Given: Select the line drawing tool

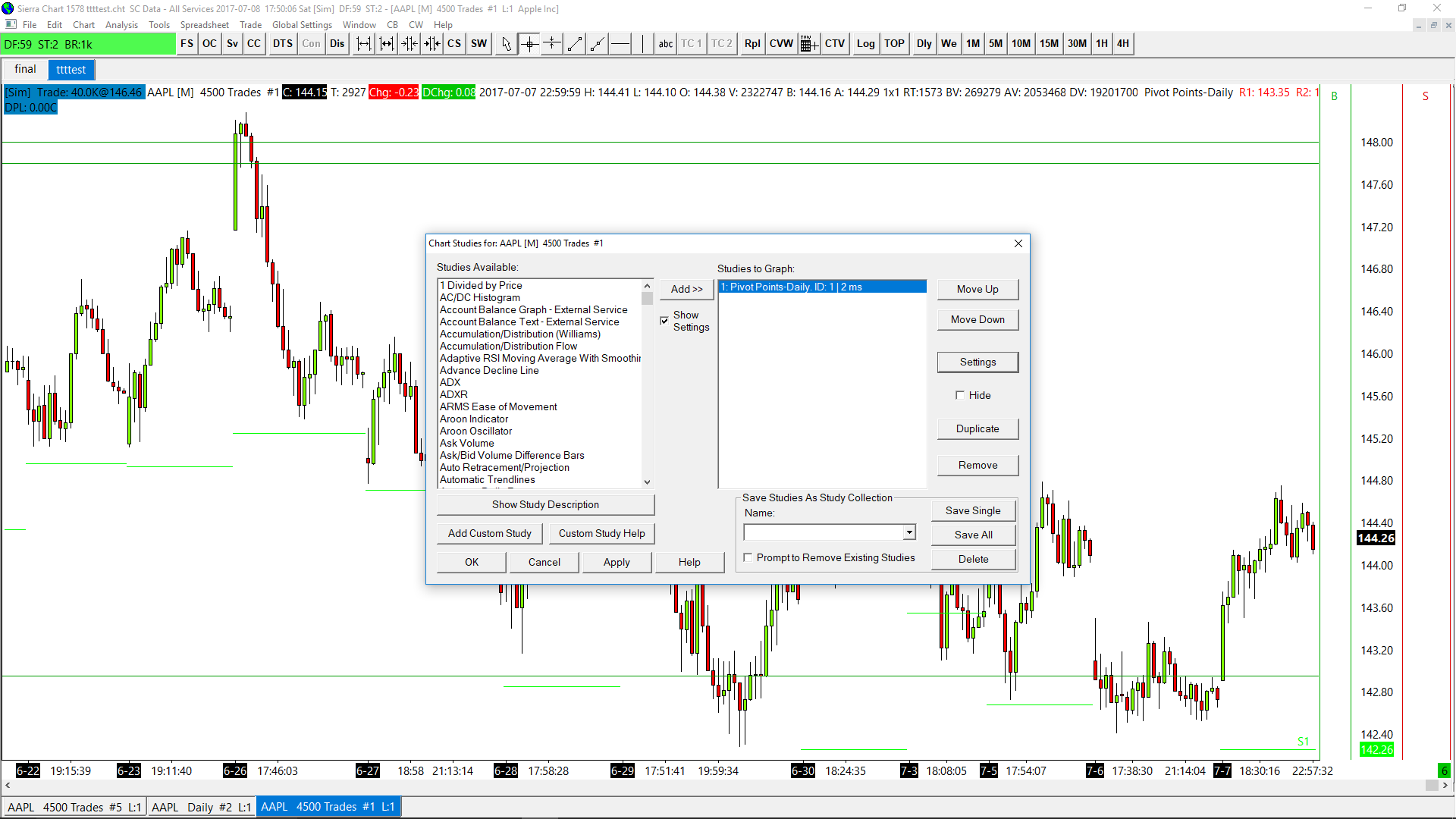Looking at the screenshot, I should (x=575, y=44).
